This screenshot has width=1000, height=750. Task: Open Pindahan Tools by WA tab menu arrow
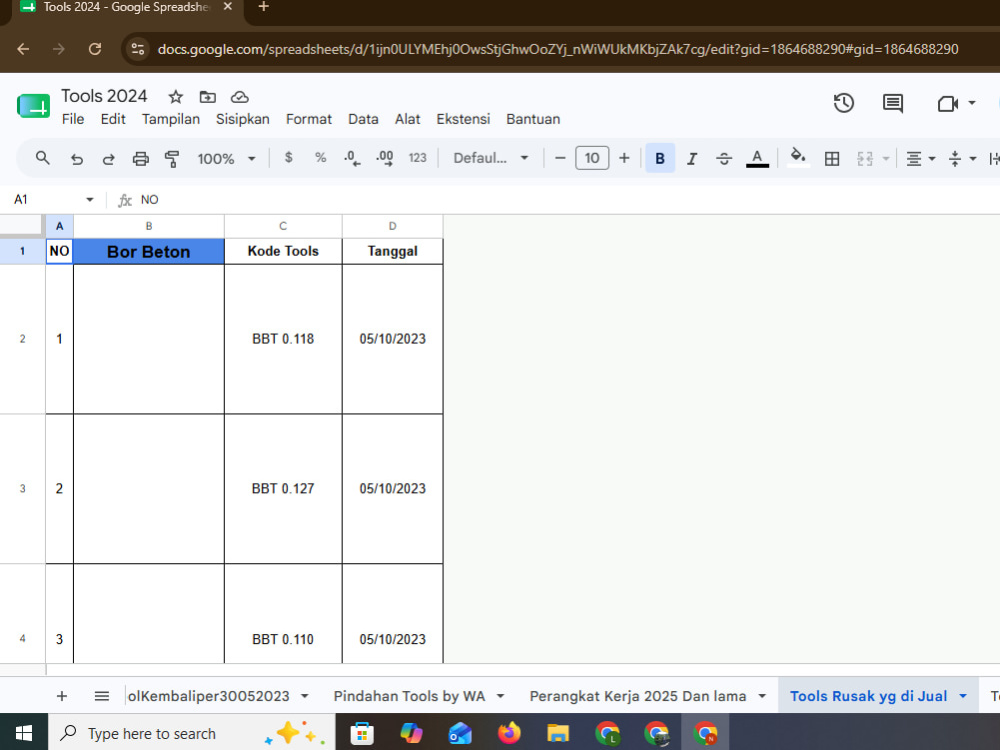(501, 696)
